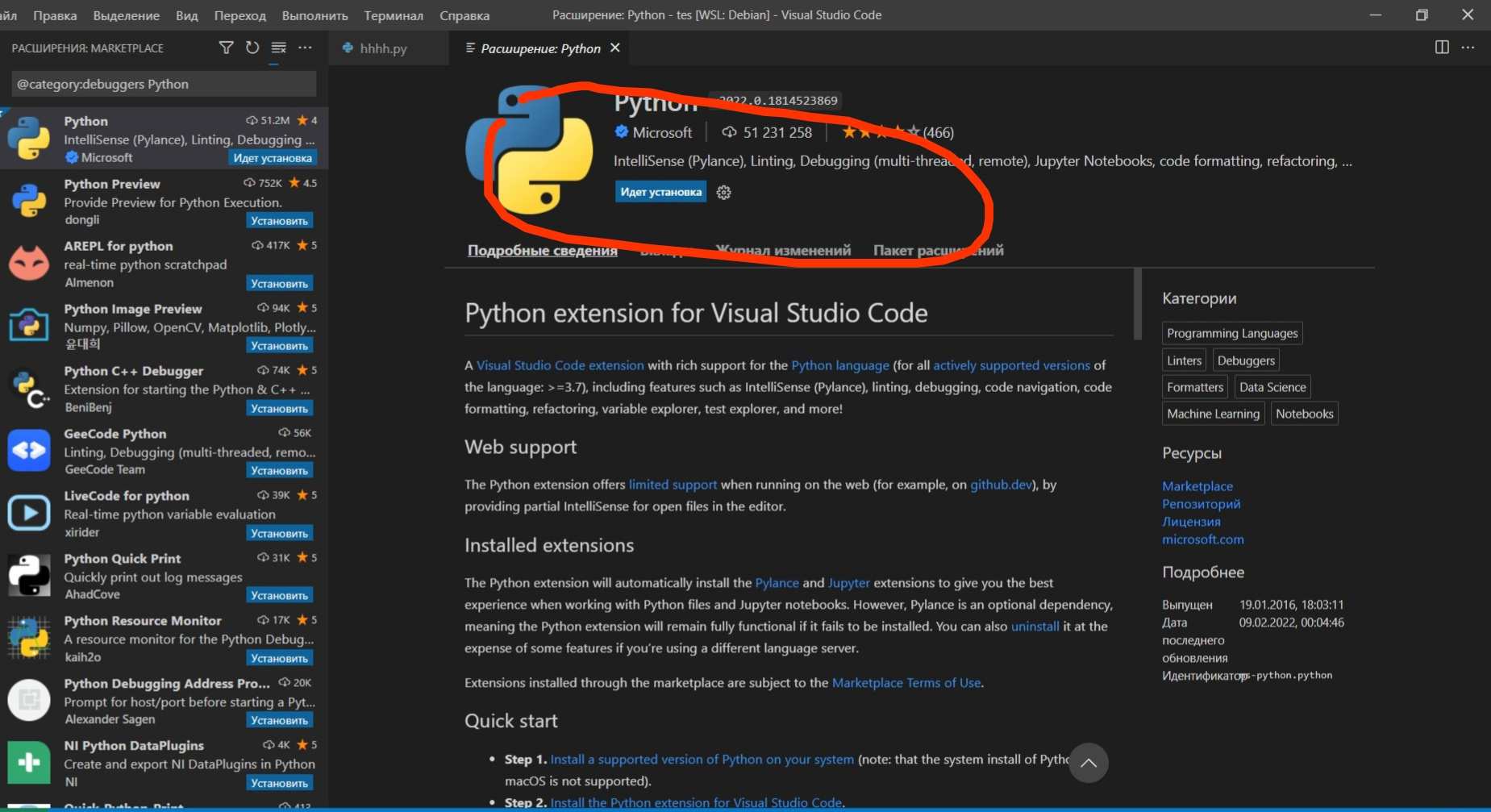Install AREPL for python

pos(279,284)
